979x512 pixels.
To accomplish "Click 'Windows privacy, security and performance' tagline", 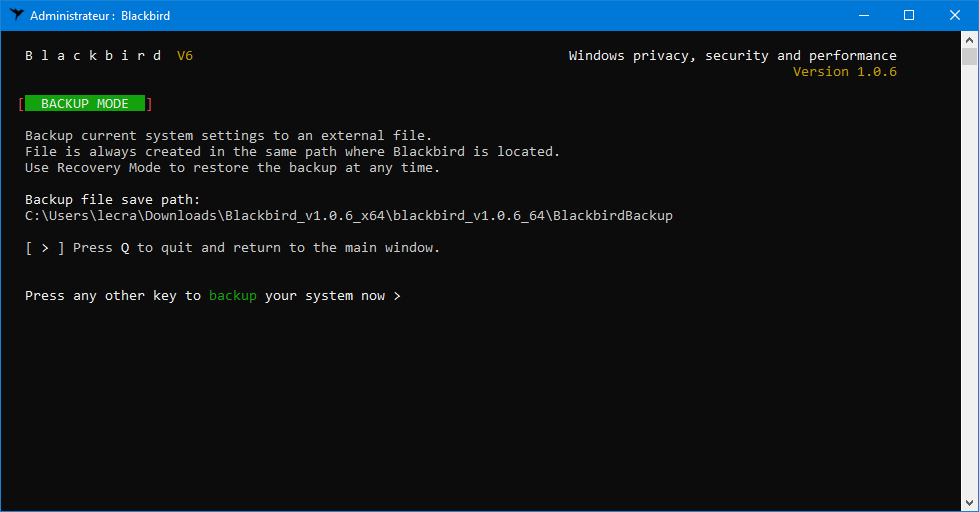I will pyautogui.click(x=732, y=56).
